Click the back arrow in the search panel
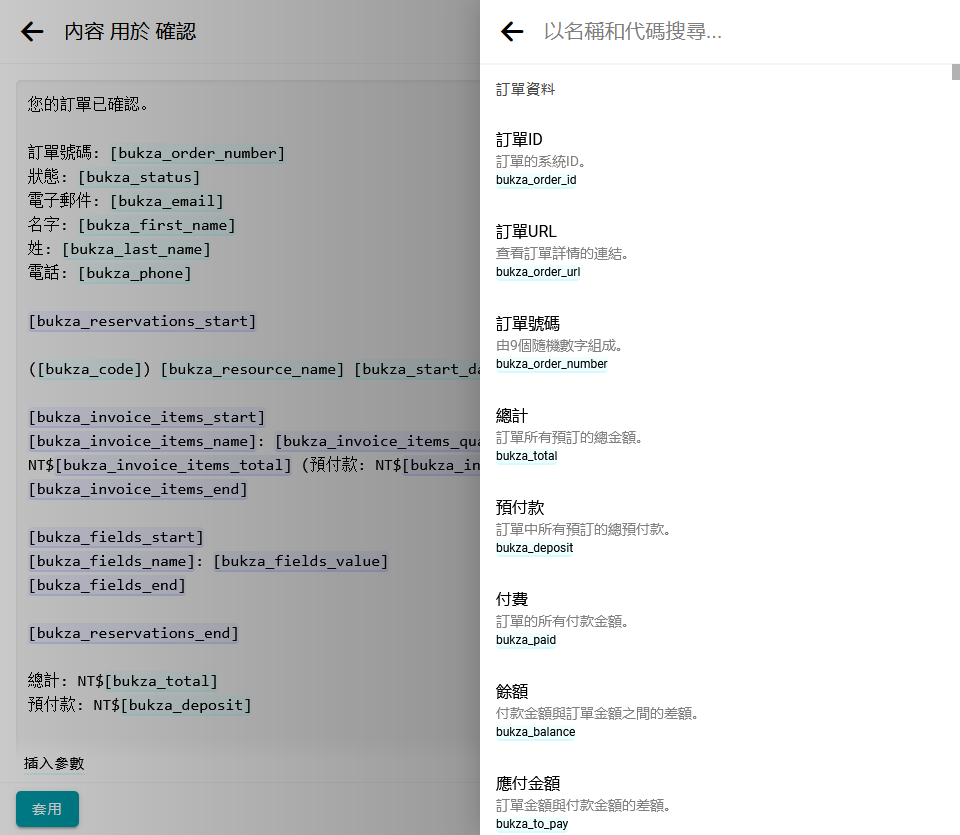 click(x=512, y=32)
